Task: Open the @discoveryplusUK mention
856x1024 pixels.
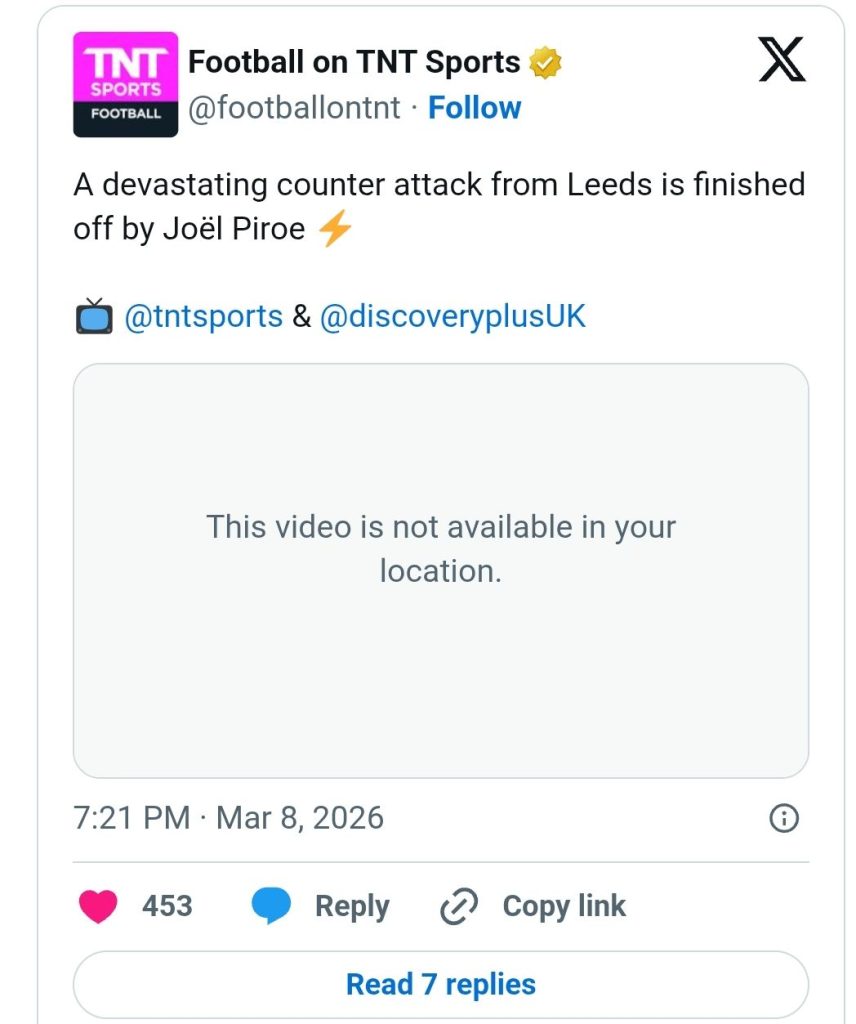Action: (x=453, y=317)
